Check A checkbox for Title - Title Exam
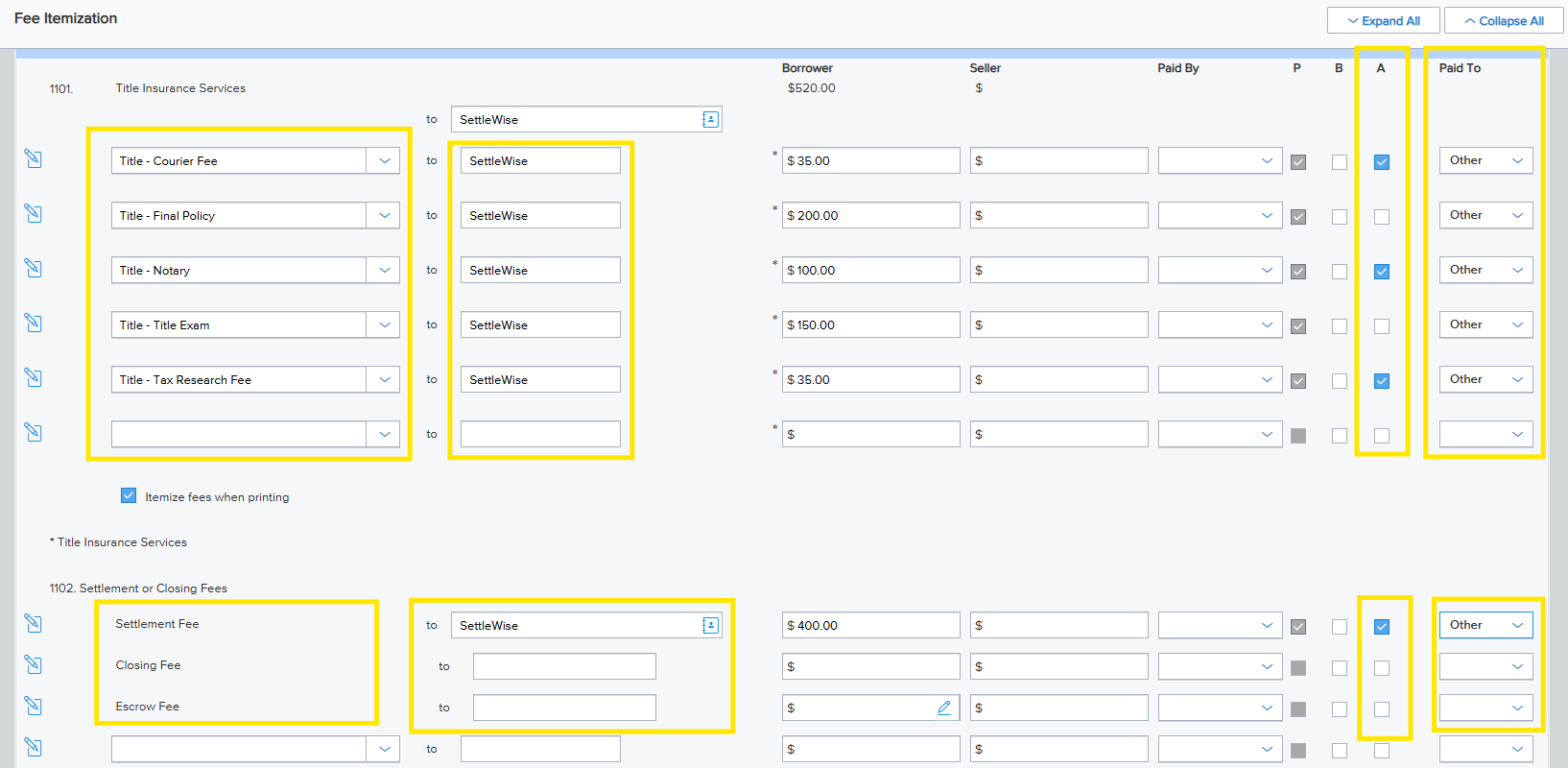This screenshot has width=1568, height=768. pyautogui.click(x=1382, y=325)
